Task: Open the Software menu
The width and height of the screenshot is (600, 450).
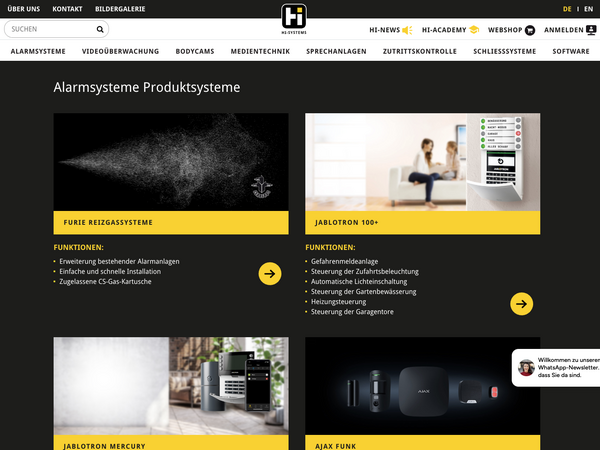Action: (571, 51)
